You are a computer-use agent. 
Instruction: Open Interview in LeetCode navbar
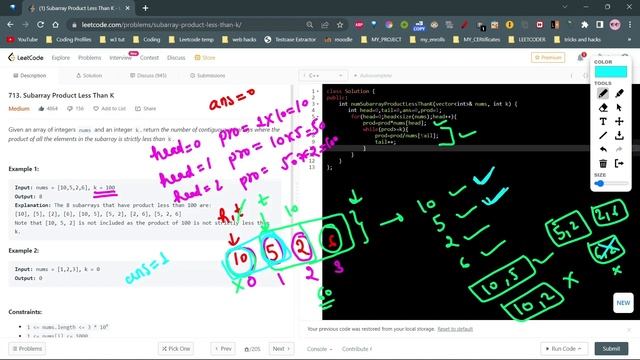click(120, 58)
